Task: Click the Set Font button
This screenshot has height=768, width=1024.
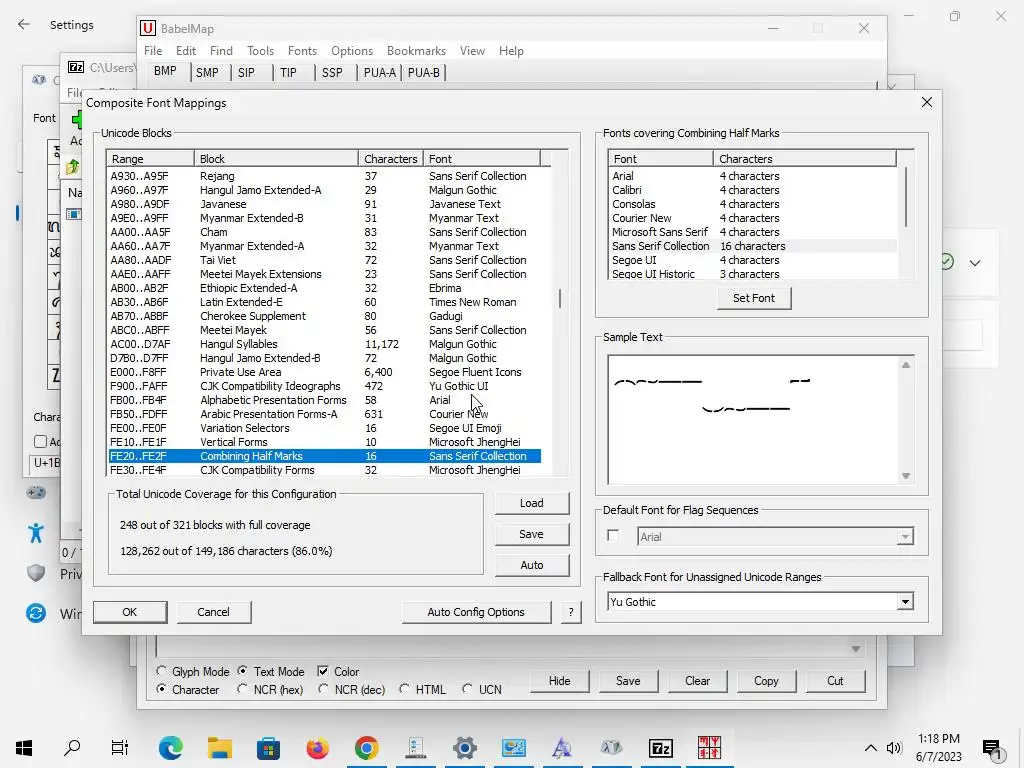Action: click(x=754, y=298)
